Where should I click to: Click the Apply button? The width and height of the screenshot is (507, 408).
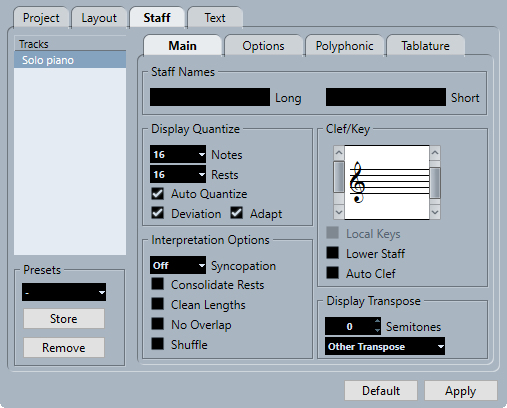461,391
